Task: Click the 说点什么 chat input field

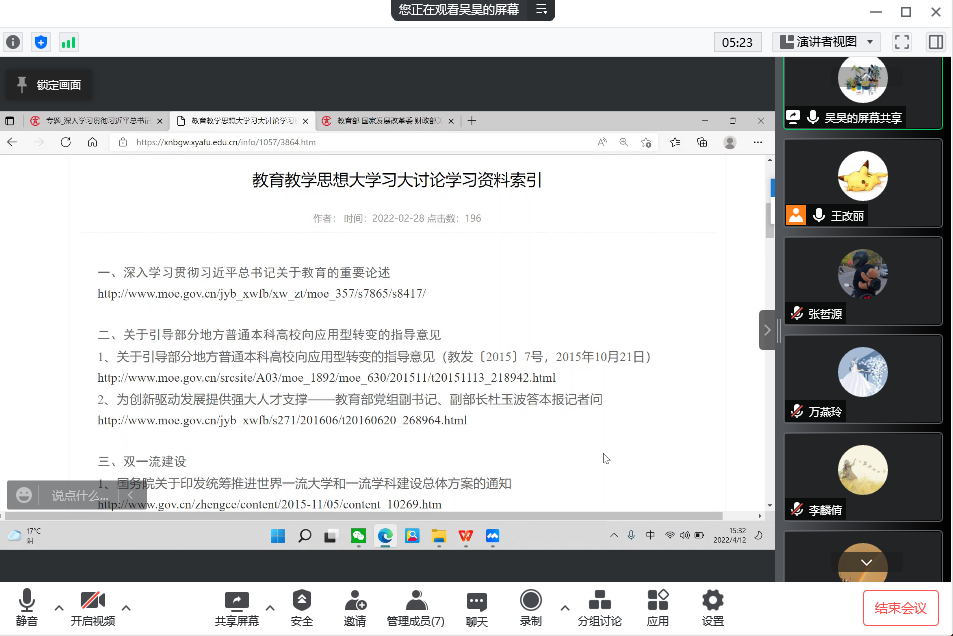Action: pyautogui.click(x=79, y=495)
